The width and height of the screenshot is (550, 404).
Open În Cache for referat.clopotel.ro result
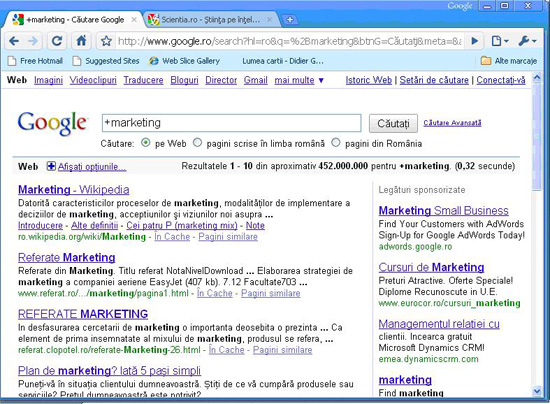227,350
